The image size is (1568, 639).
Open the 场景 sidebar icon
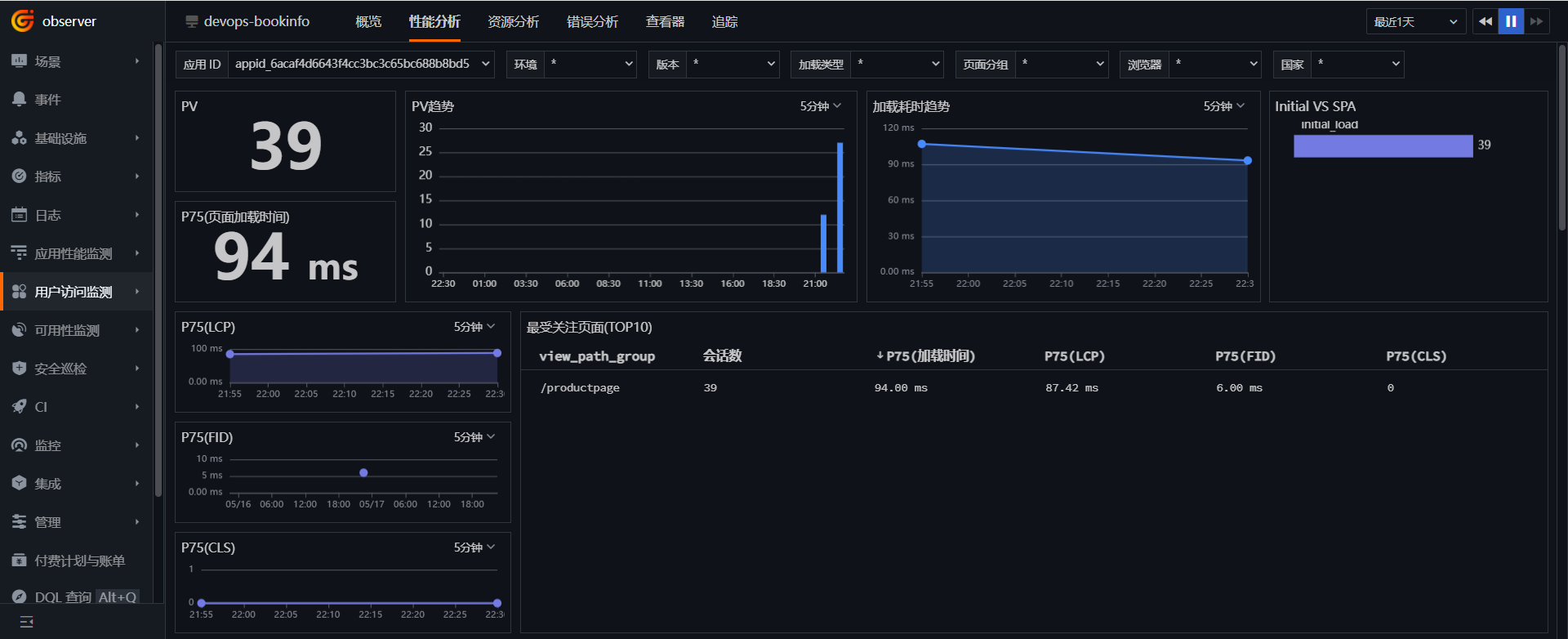point(19,61)
